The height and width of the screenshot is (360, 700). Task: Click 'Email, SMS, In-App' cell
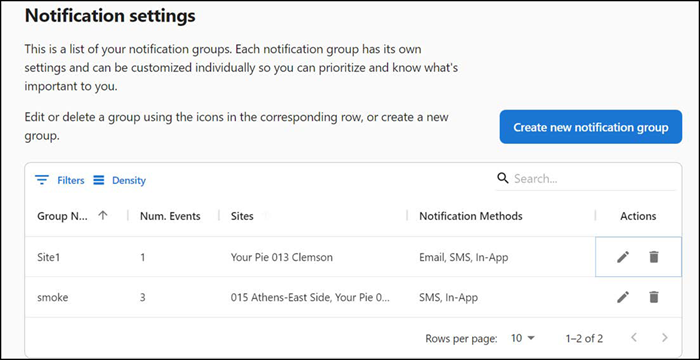463,257
